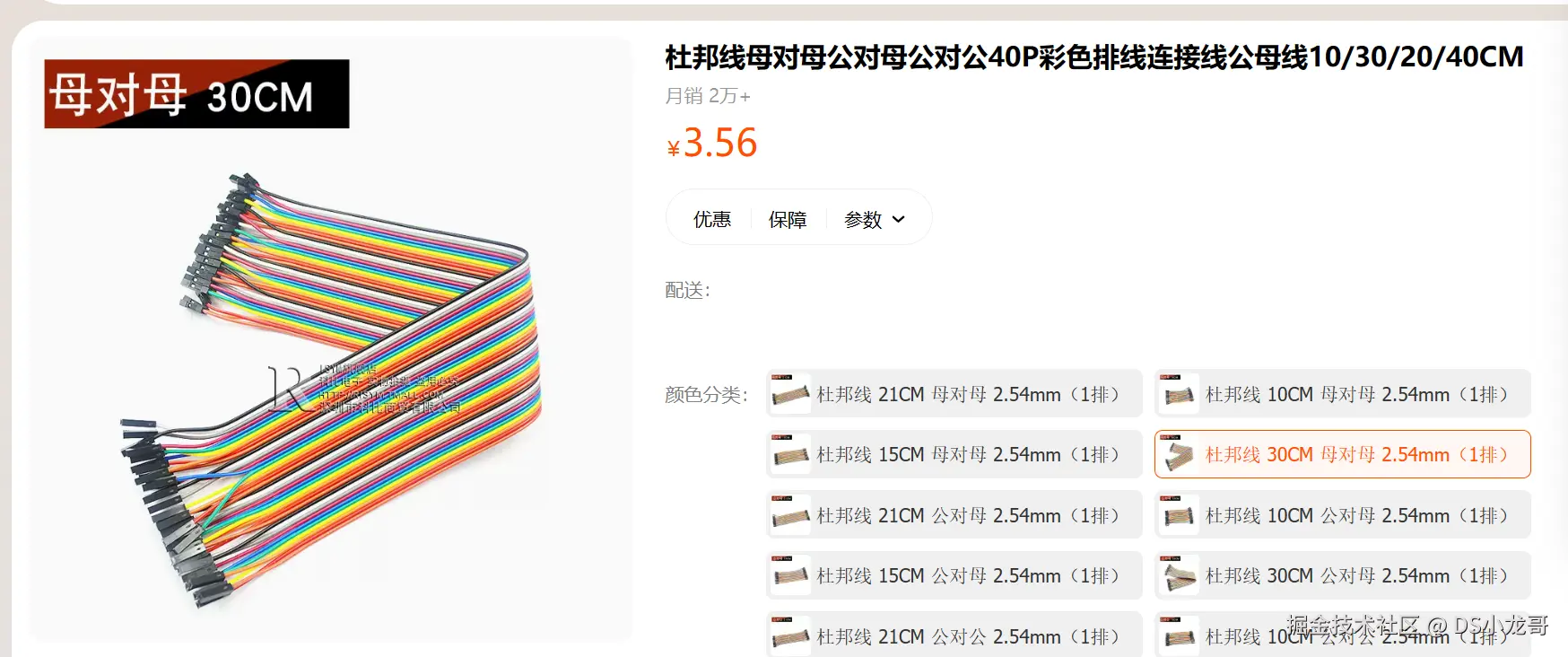Select 杜邦线 10CM 母对母 2.54mm variant
Screen dimensions: 1568x657
point(1343,394)
